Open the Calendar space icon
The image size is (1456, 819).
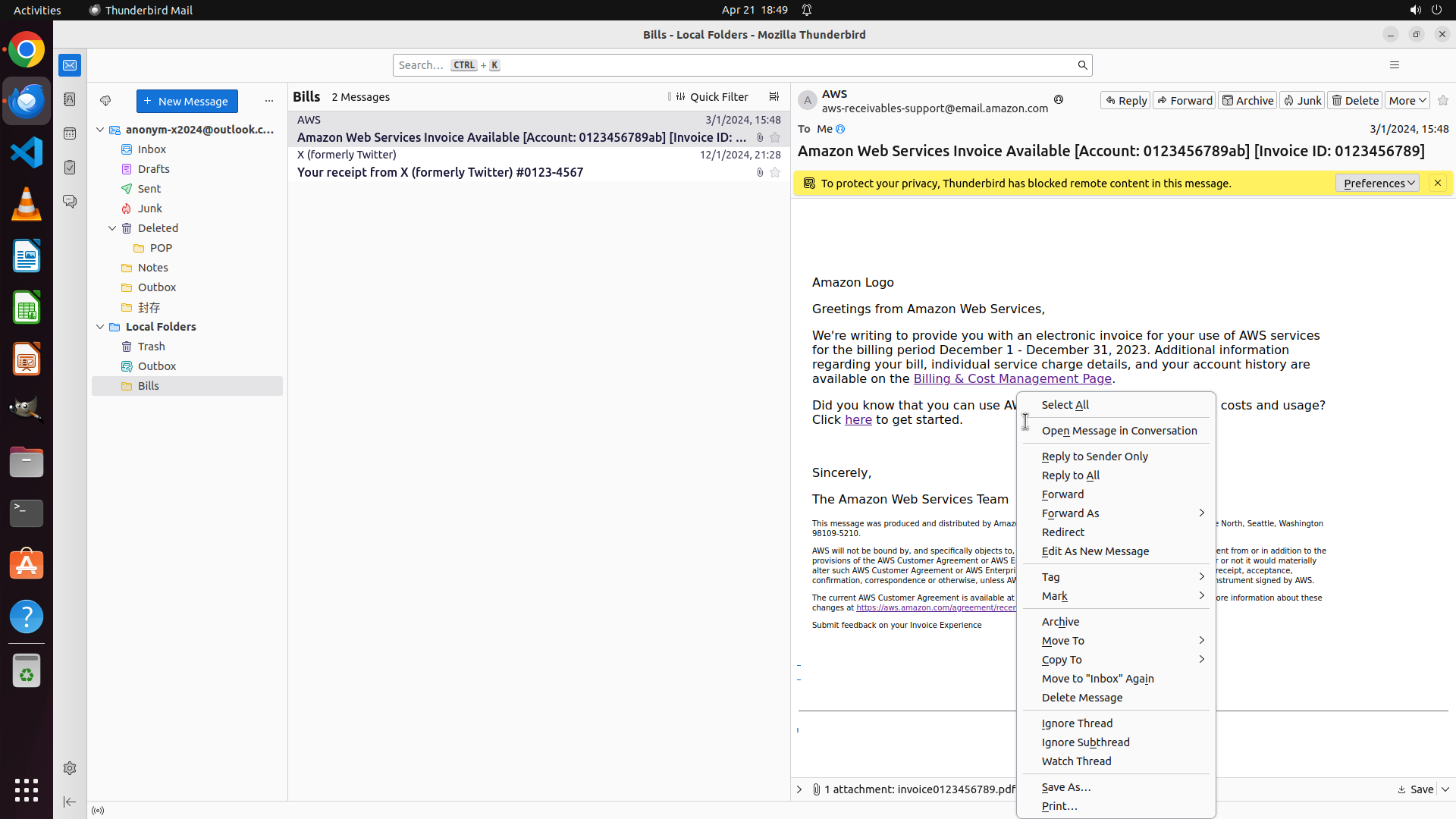click(70, 133)
